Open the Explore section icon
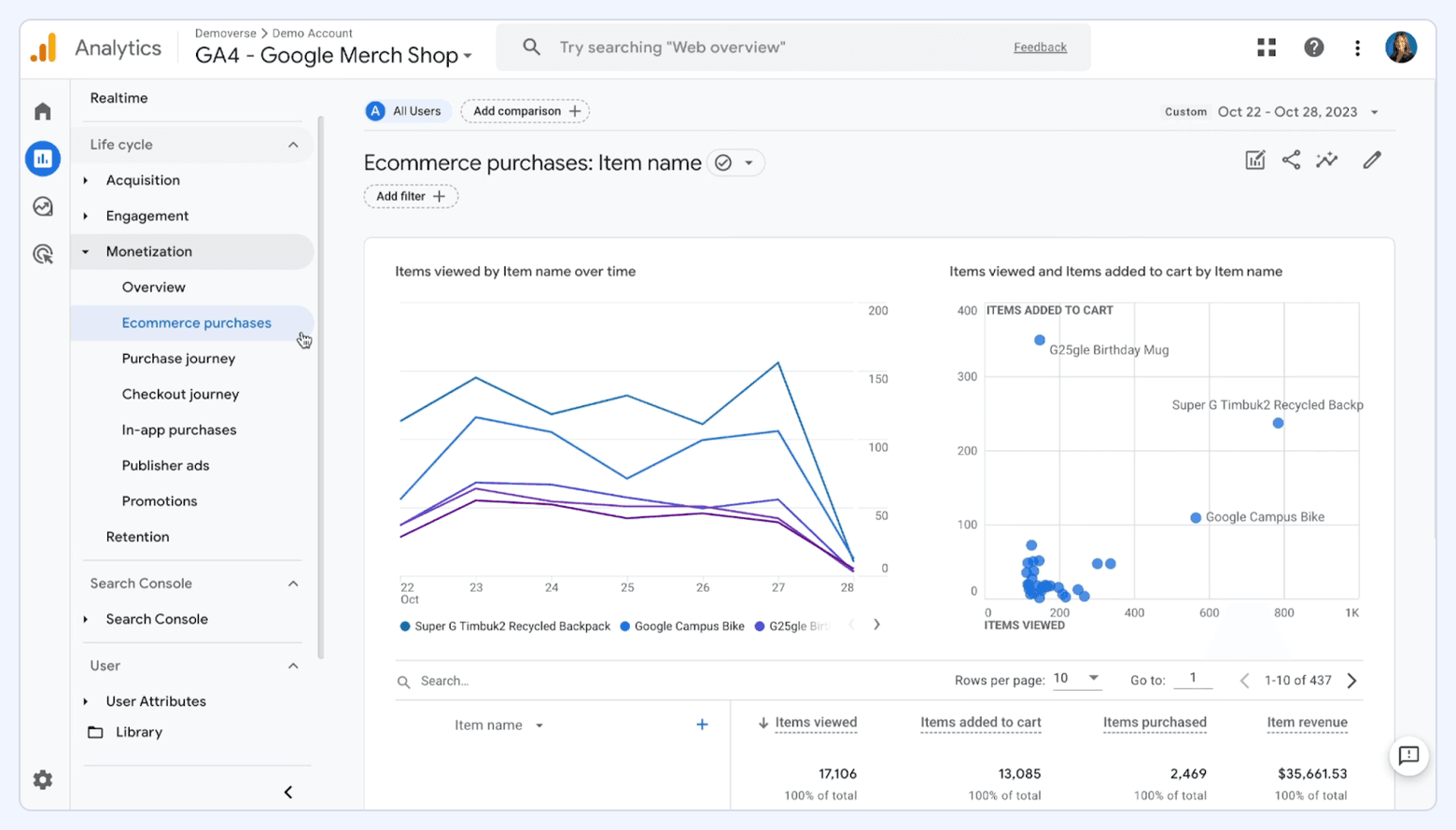The width and height of the screenshot is (1456, 830). pyautogui.click(x=42, y=206)
